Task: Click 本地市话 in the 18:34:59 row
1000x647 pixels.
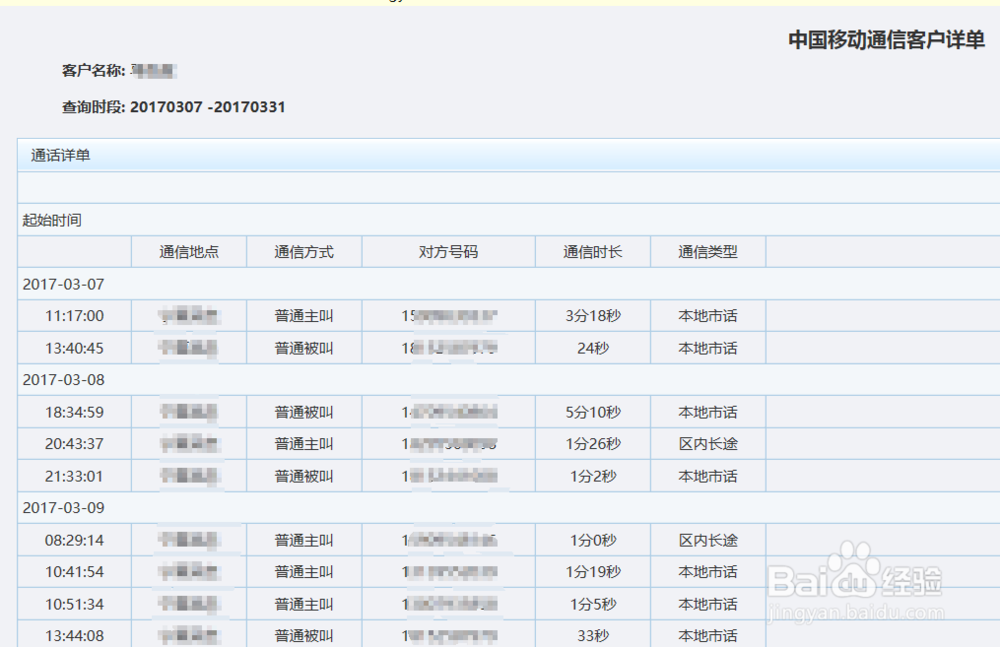Action: point(708,412)
